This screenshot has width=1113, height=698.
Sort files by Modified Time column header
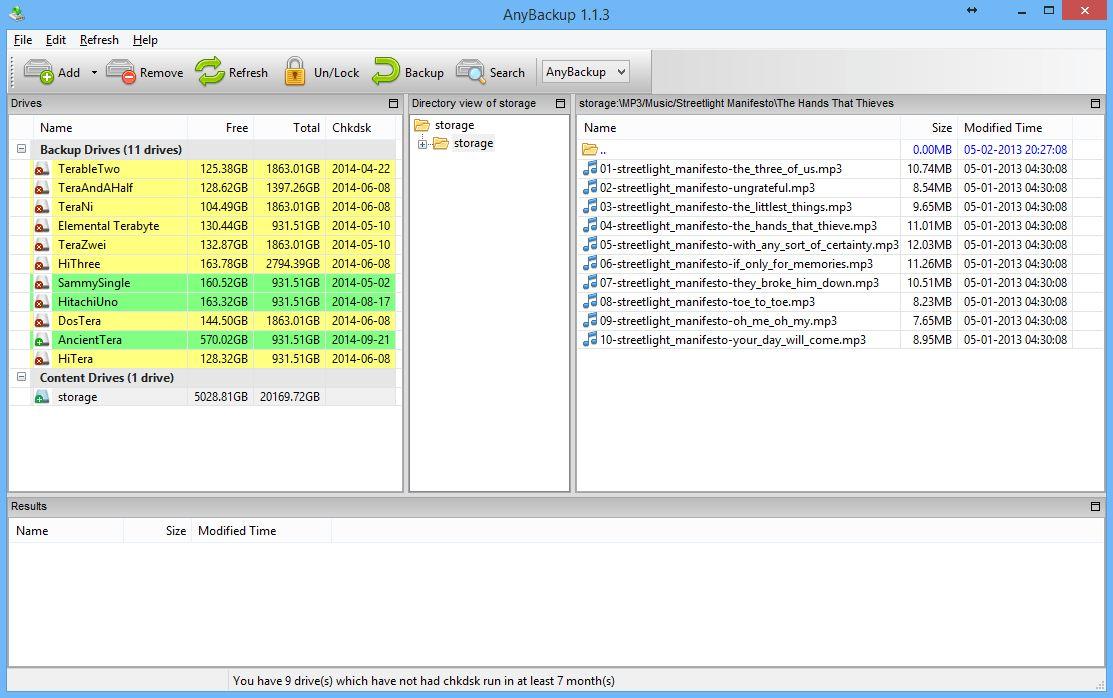pos(1015,128)
